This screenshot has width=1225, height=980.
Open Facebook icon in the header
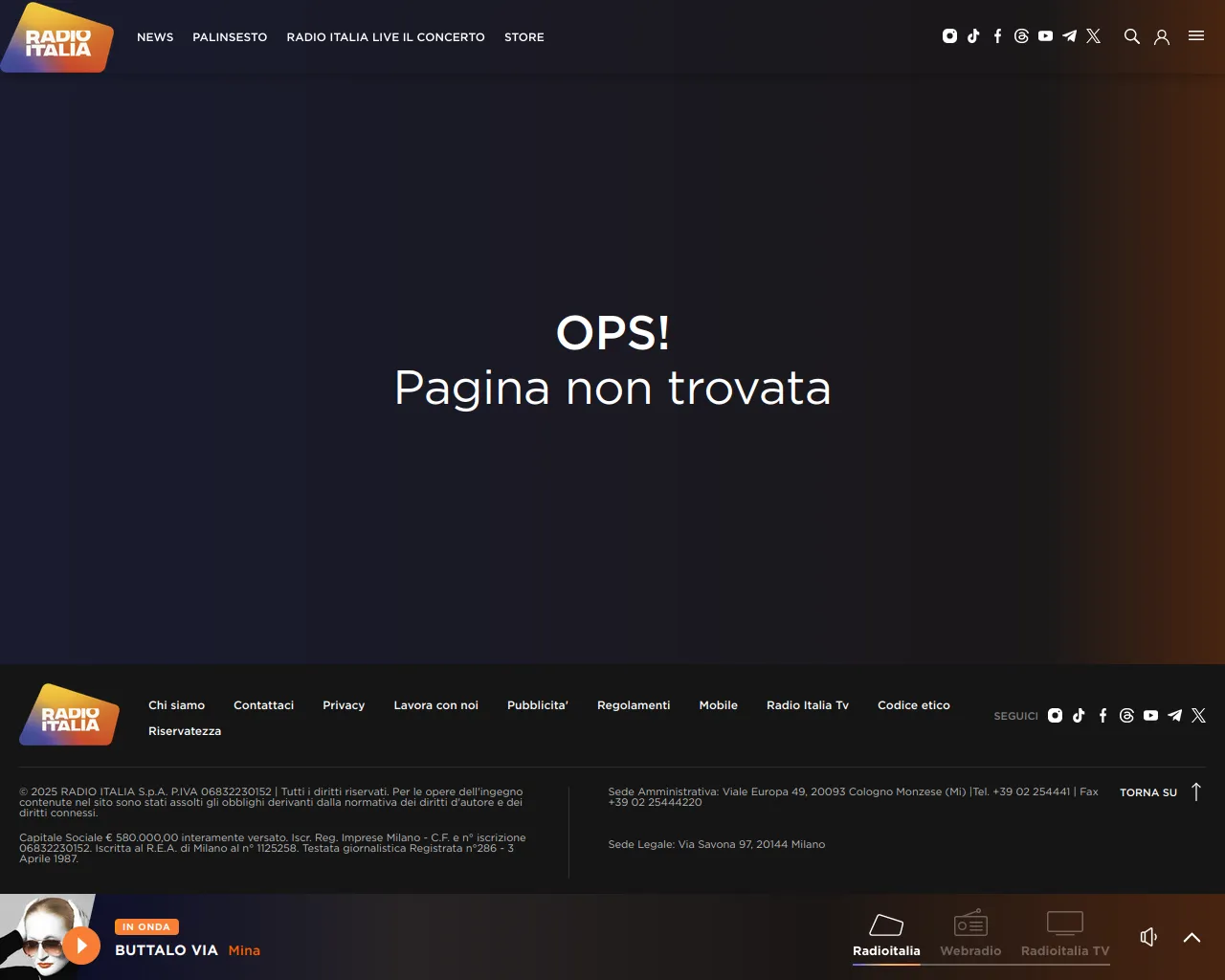997,36
